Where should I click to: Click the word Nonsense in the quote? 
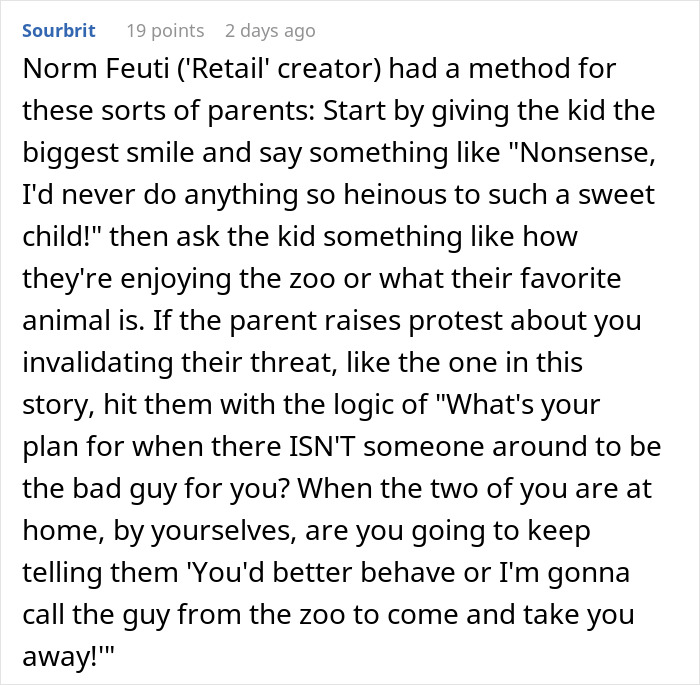pyautogui.click(x=582, y=152)
